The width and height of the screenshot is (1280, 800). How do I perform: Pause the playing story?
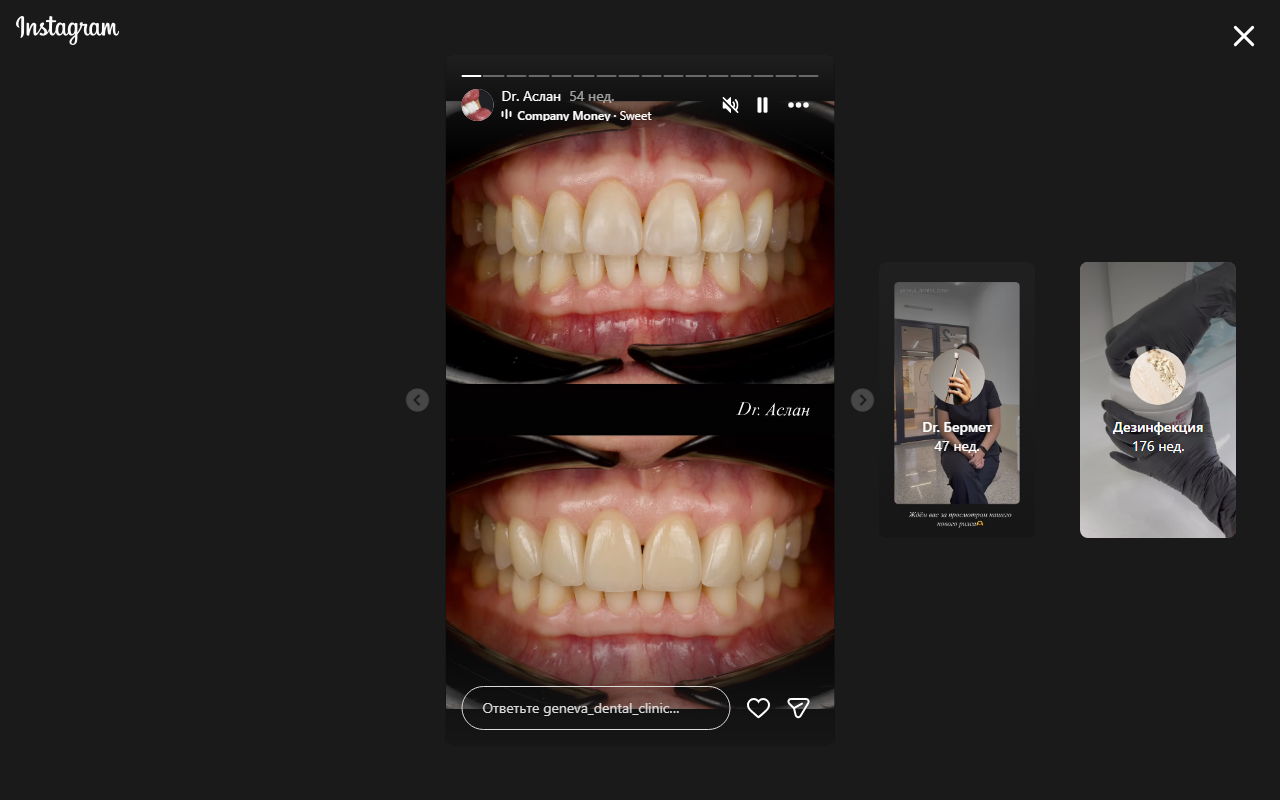click(762, 105)
